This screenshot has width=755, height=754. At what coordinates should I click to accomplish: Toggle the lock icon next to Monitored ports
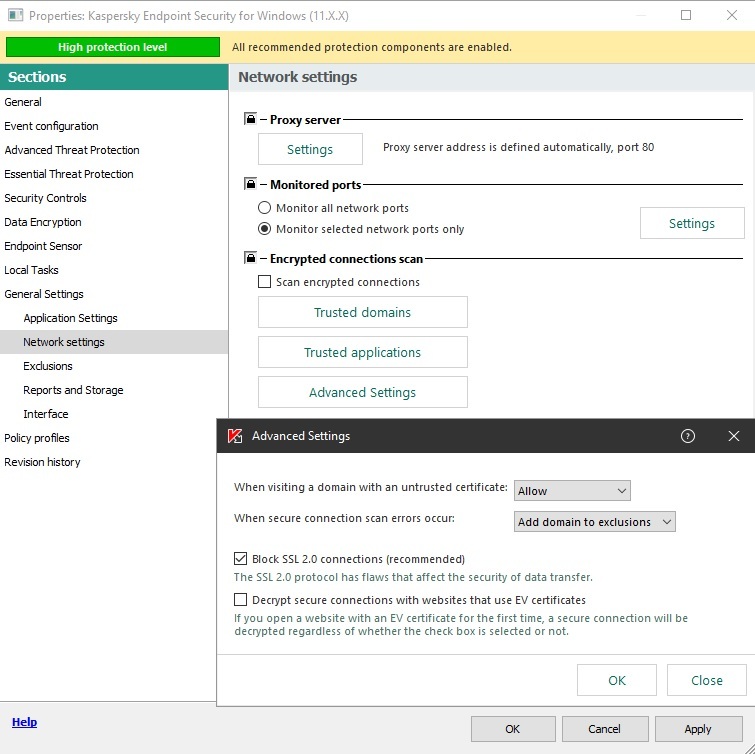coord(251,185)
